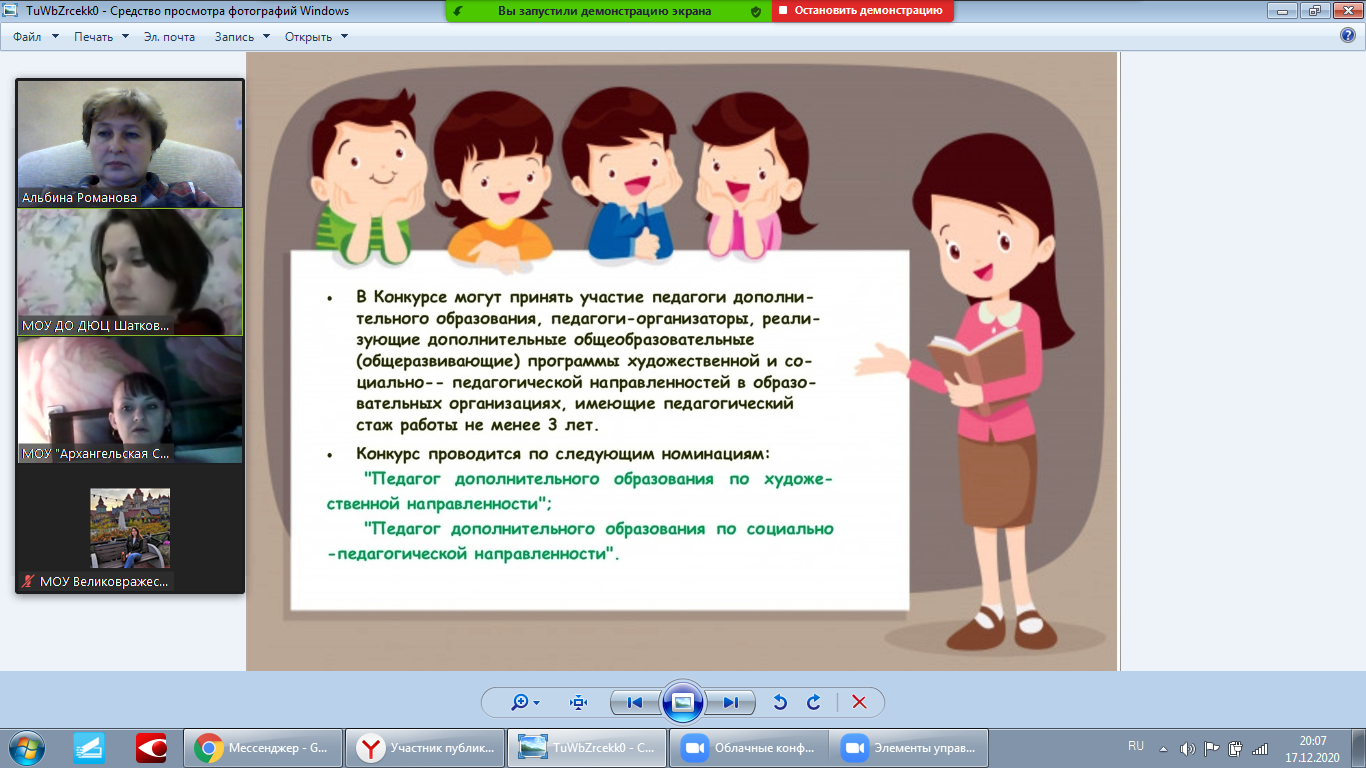The image size is (1366, 768).
Task: Open the Запись menu
Action: click(242, 37)
